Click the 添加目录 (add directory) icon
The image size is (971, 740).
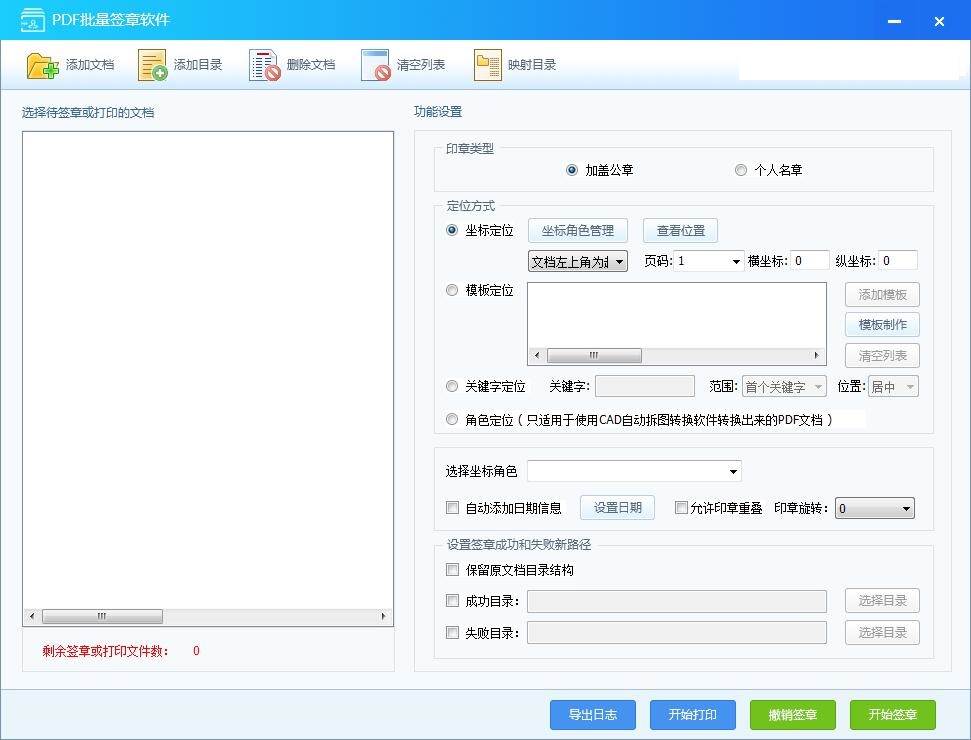(x=153, y=65)
